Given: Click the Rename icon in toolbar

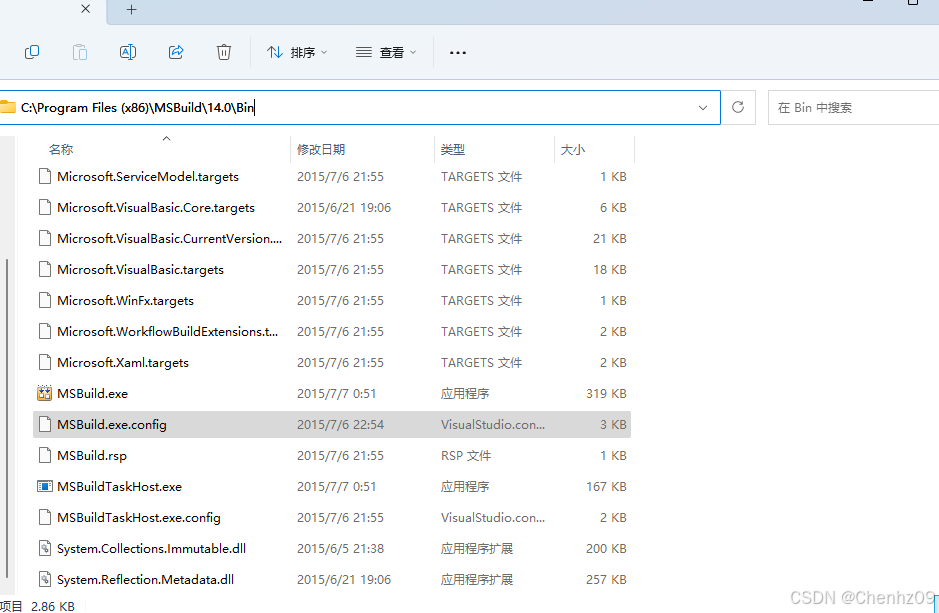Looking at the screenshot, I should (128, 52).
